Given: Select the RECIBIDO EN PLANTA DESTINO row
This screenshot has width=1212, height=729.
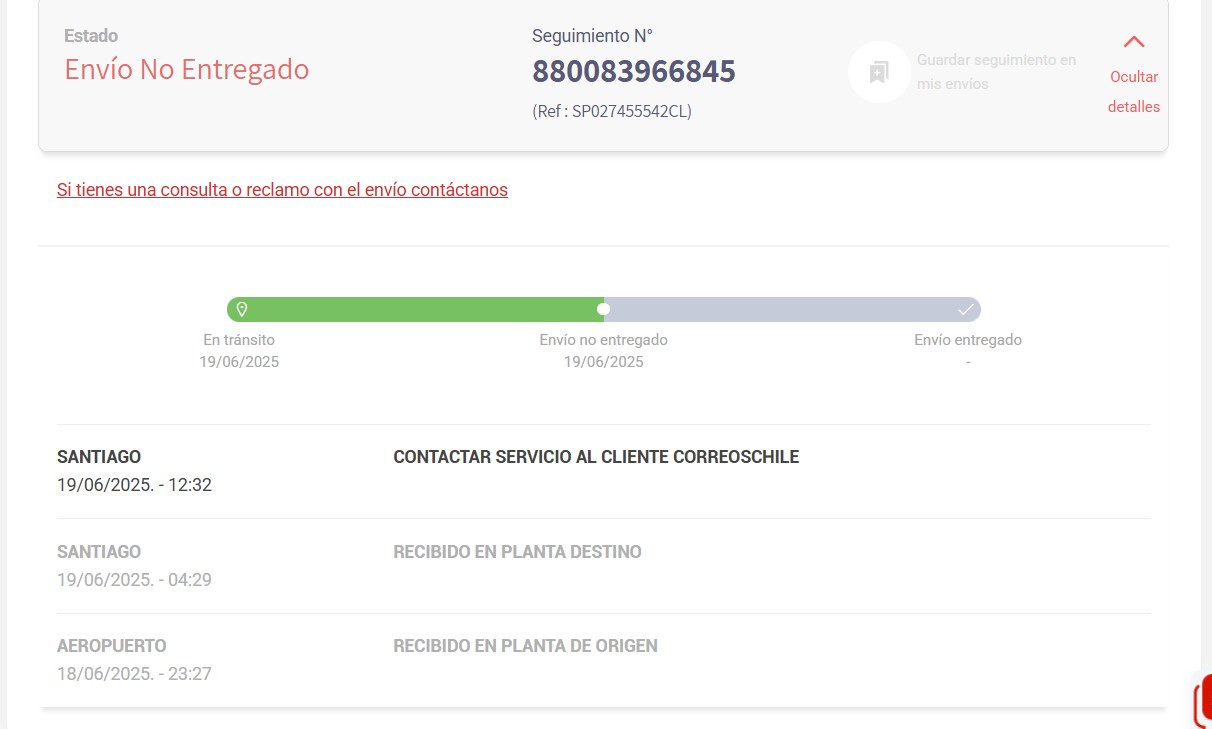Looking at the screenshot, I should 517,551.
